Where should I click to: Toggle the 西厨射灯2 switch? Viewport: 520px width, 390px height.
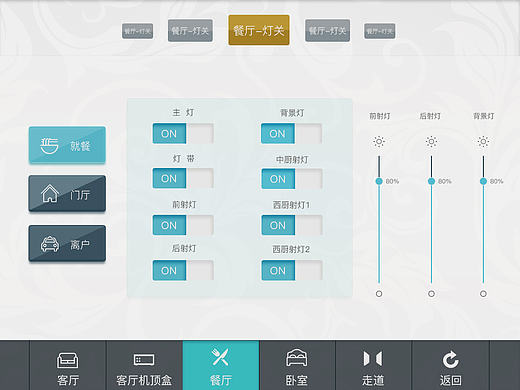tap(292, 270)
